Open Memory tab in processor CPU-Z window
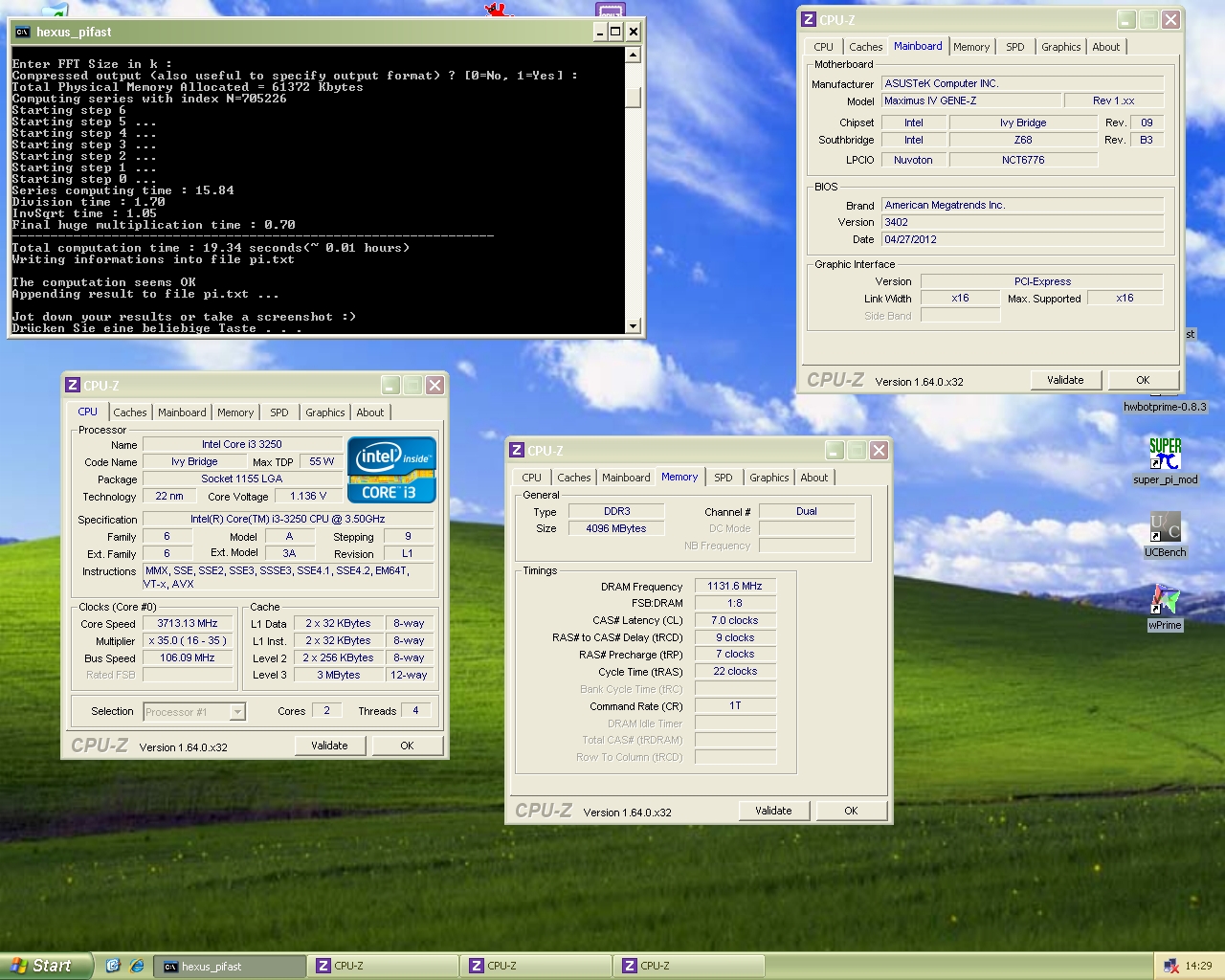The height and width of the screenshot is (980, 1225). coord(235,412)
